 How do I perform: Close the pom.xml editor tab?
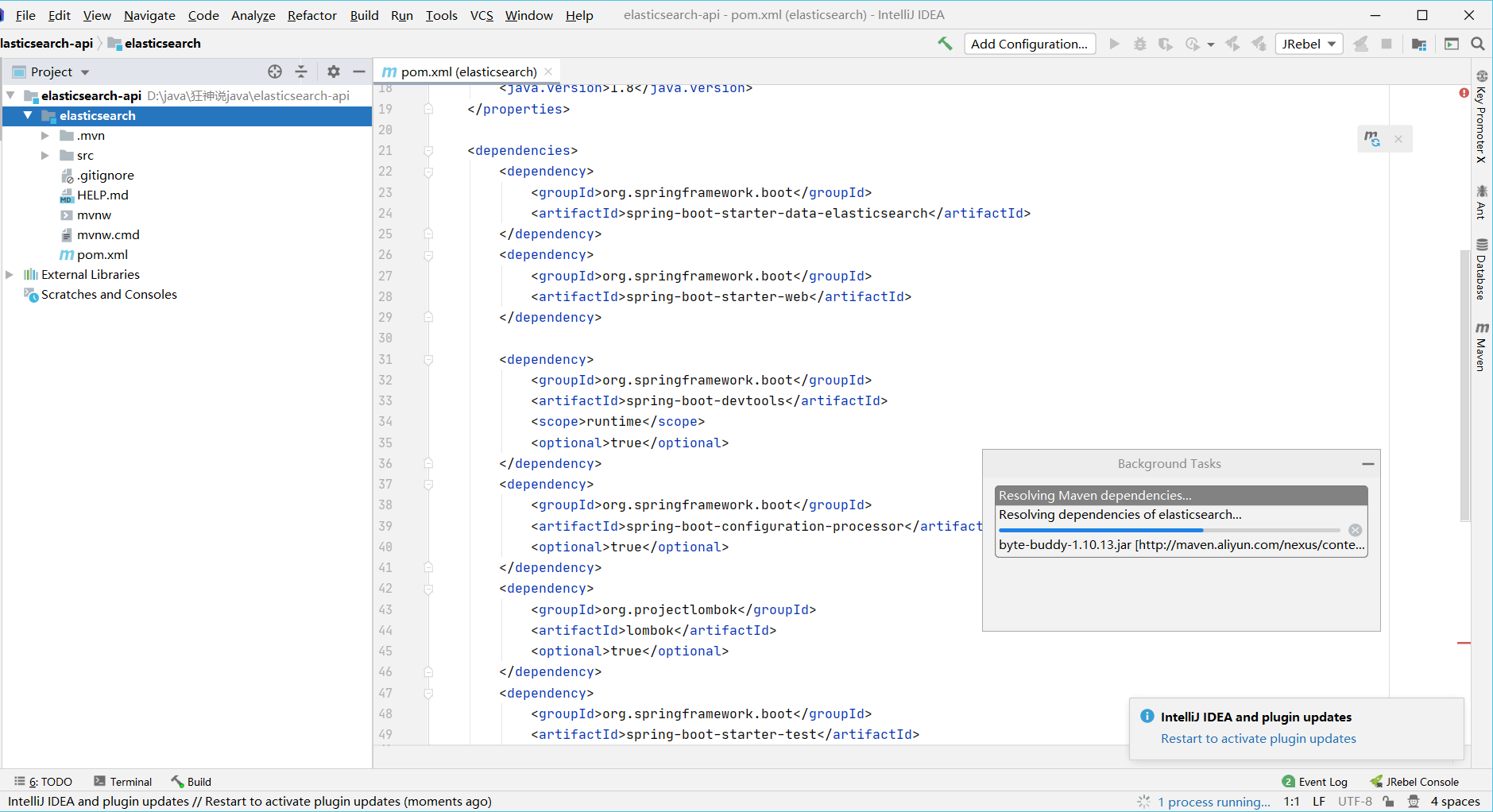point(548,72)
